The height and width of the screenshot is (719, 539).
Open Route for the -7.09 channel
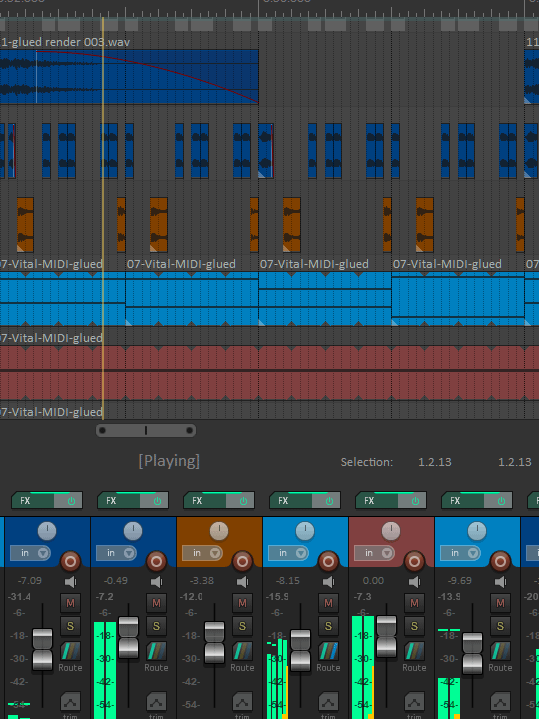(x=70, y=651)
